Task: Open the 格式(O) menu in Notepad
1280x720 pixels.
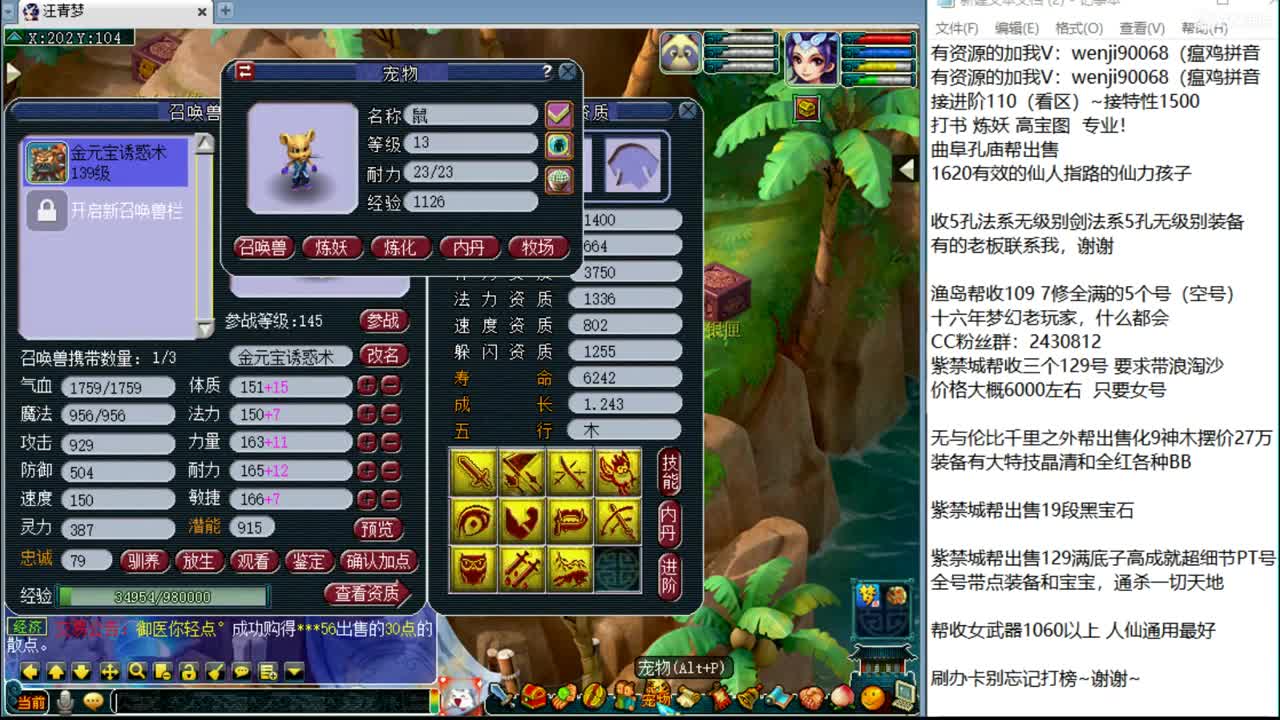Action: click(1079, 29)
